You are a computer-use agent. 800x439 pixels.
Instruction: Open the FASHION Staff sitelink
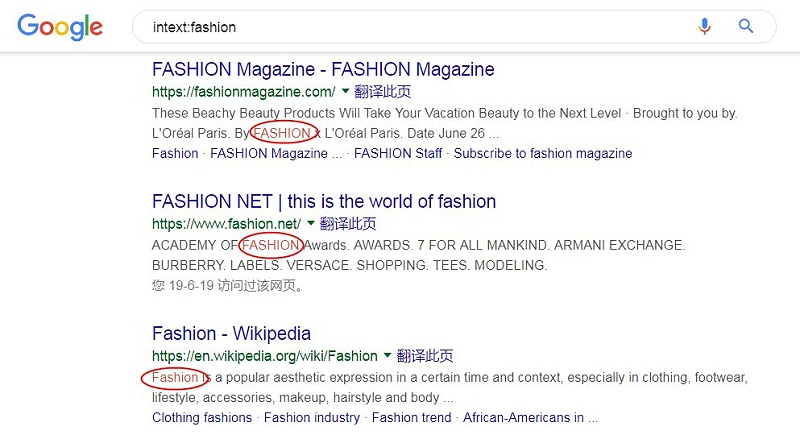tap(398, 154)
